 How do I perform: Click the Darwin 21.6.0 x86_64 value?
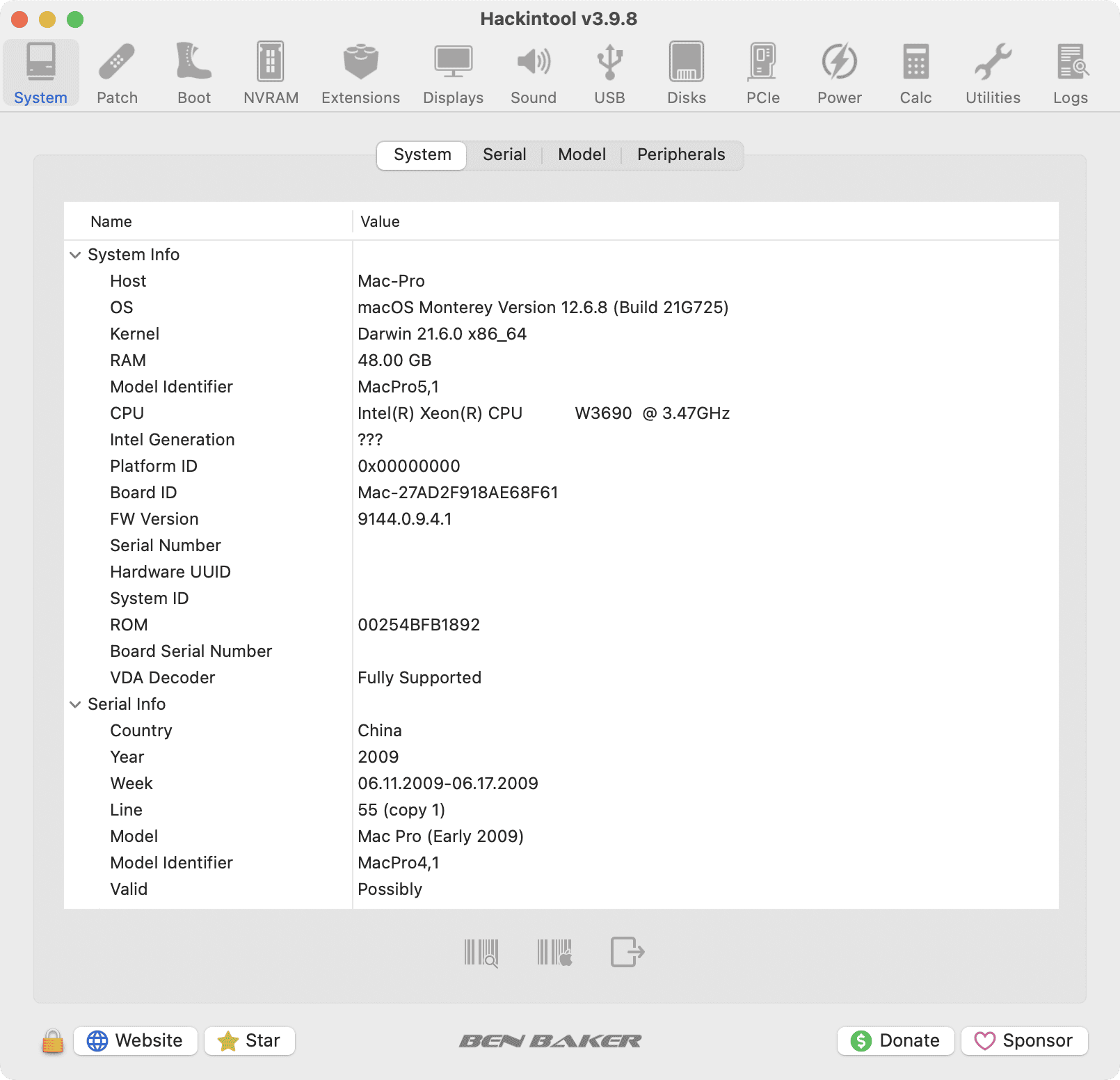(x=442, y=334)
